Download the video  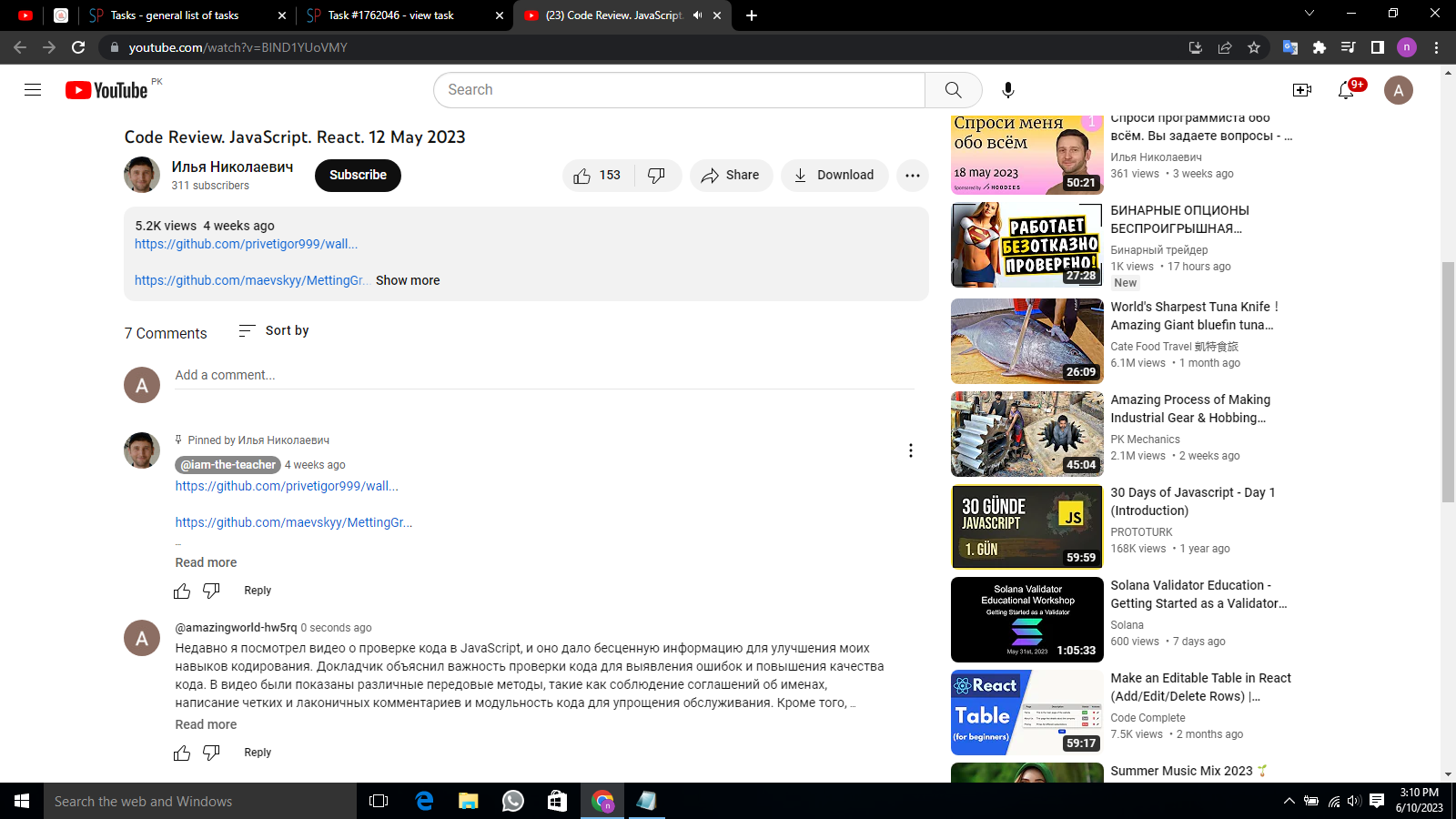pos(834,176)
